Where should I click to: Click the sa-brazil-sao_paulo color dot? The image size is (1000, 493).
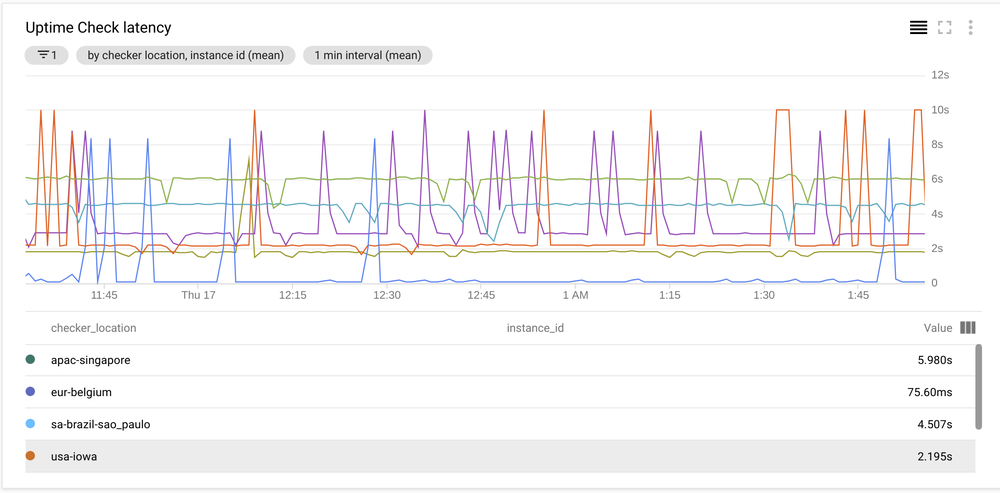(x=31, y=423)
